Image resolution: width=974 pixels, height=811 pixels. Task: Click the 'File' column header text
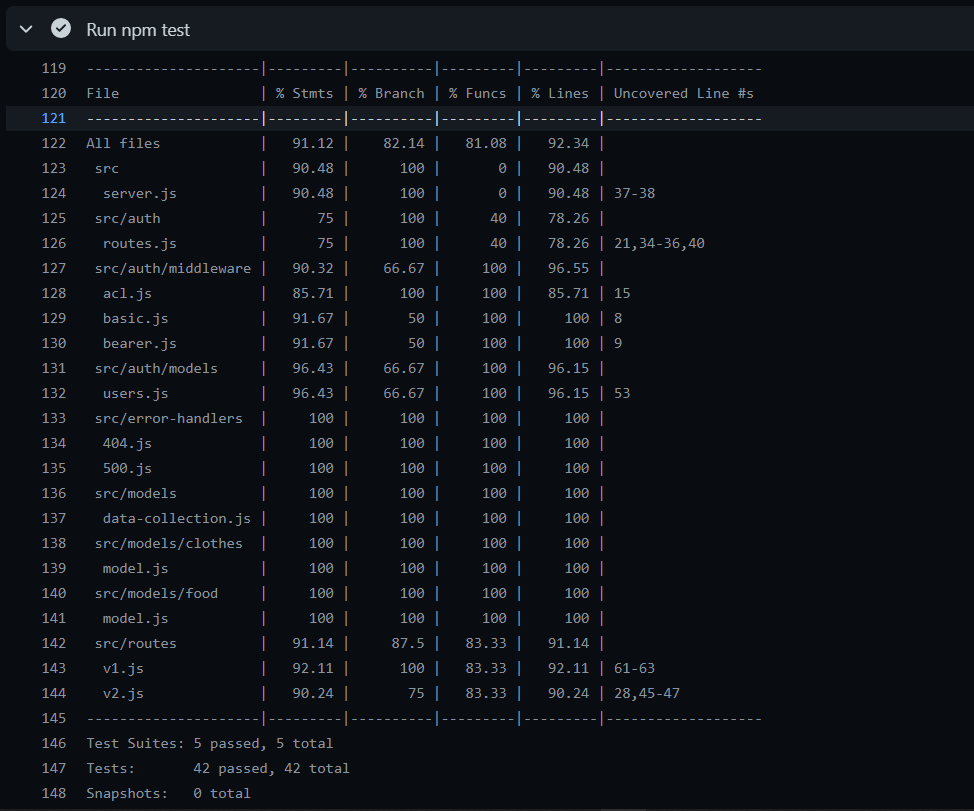102,93
